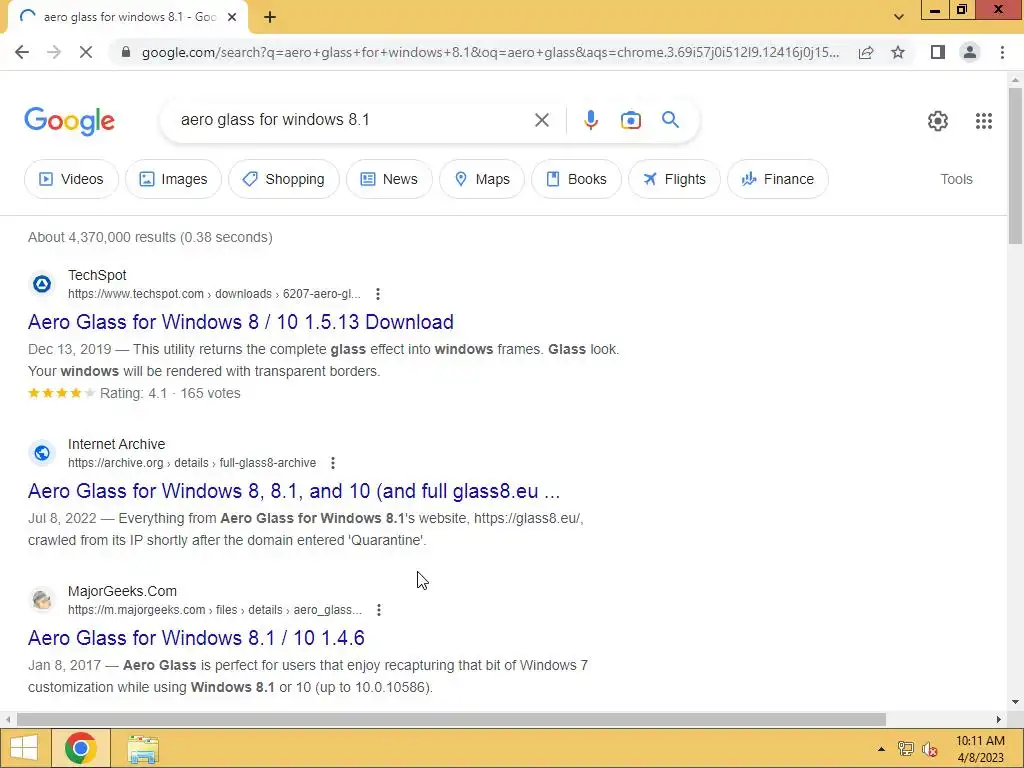Screen dimensions: 1024x768
Task: Switch to Images results
Action: click(173, 179)
